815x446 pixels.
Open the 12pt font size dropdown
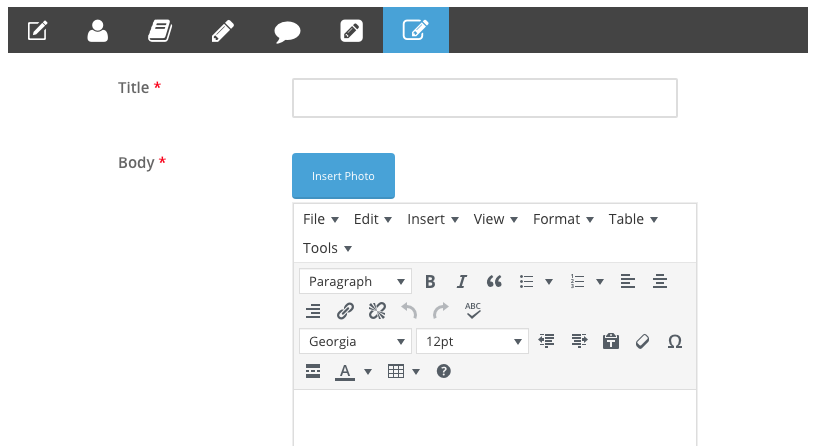[472, 341]
